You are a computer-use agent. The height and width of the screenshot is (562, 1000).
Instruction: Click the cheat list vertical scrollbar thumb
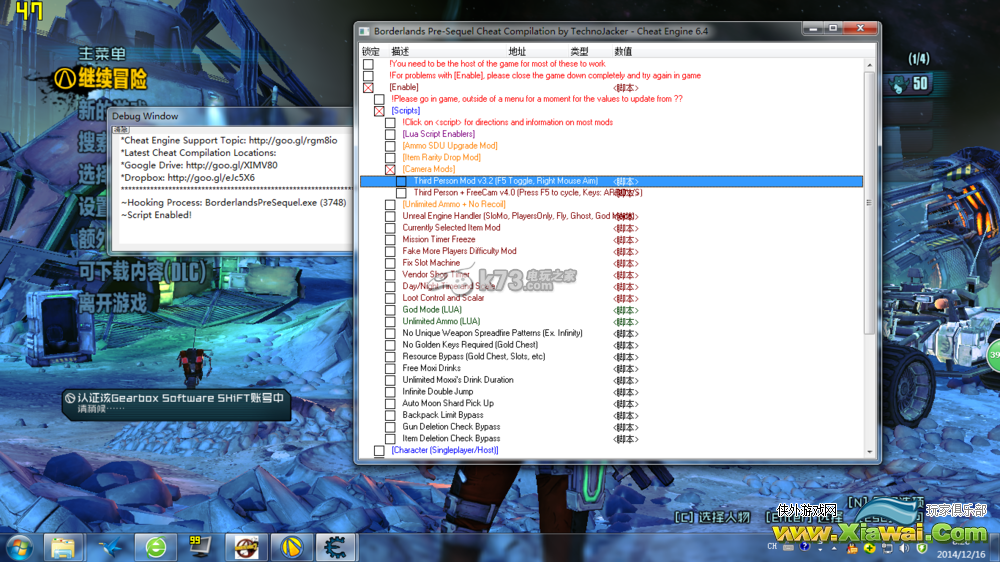point(869,203)
